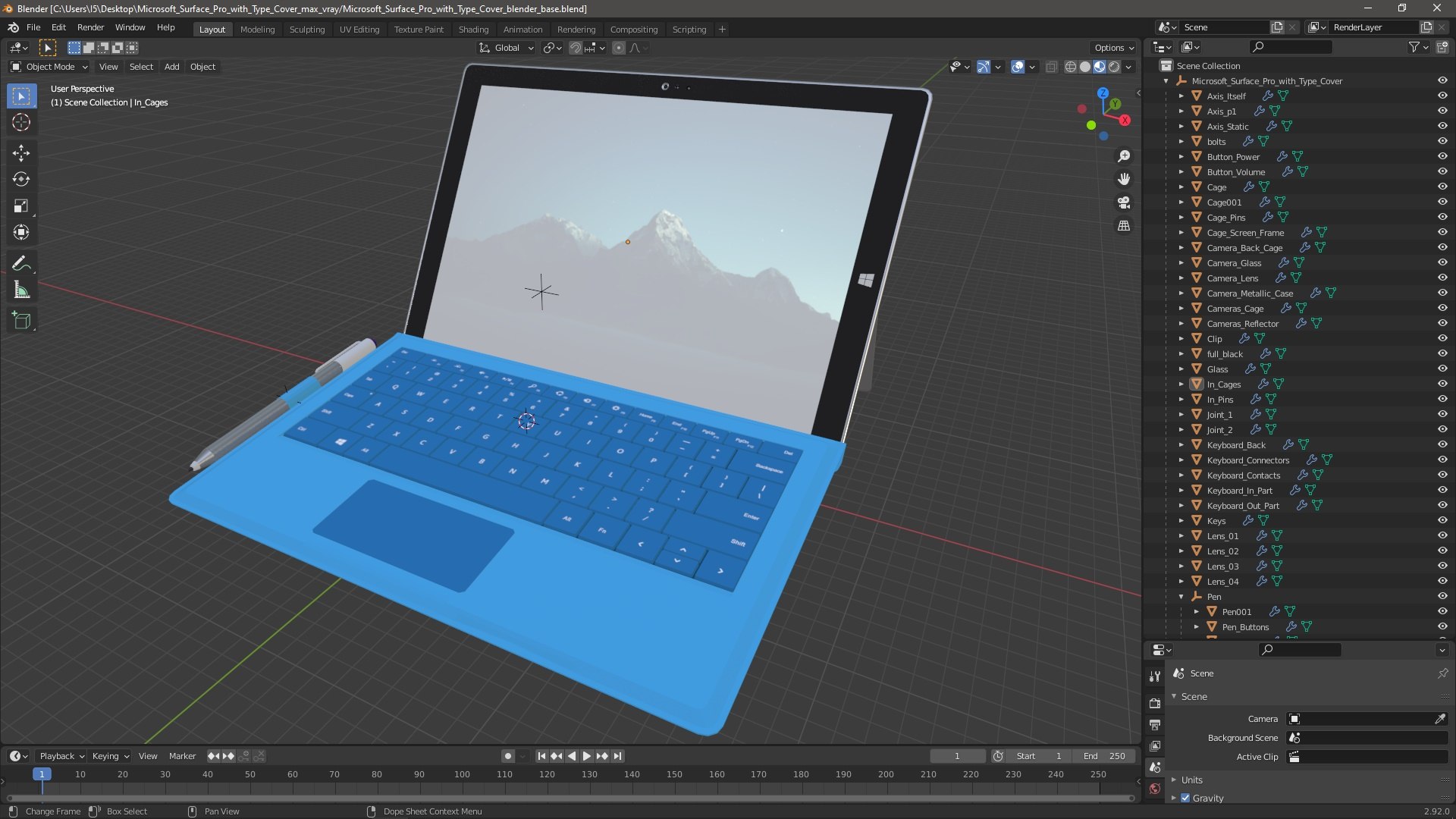The width and height of the screenshot is (1456, 819).
Task: Hide the Camera_Lens object
Action: 1442,278
